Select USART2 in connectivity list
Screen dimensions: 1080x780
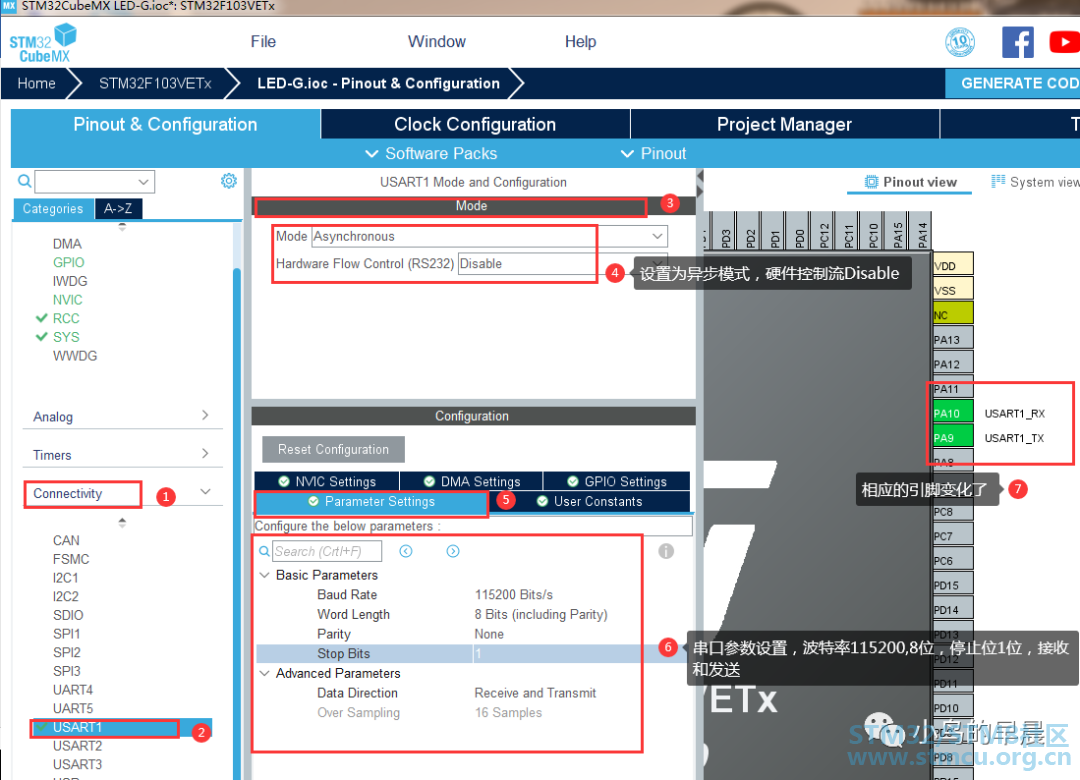78,746
